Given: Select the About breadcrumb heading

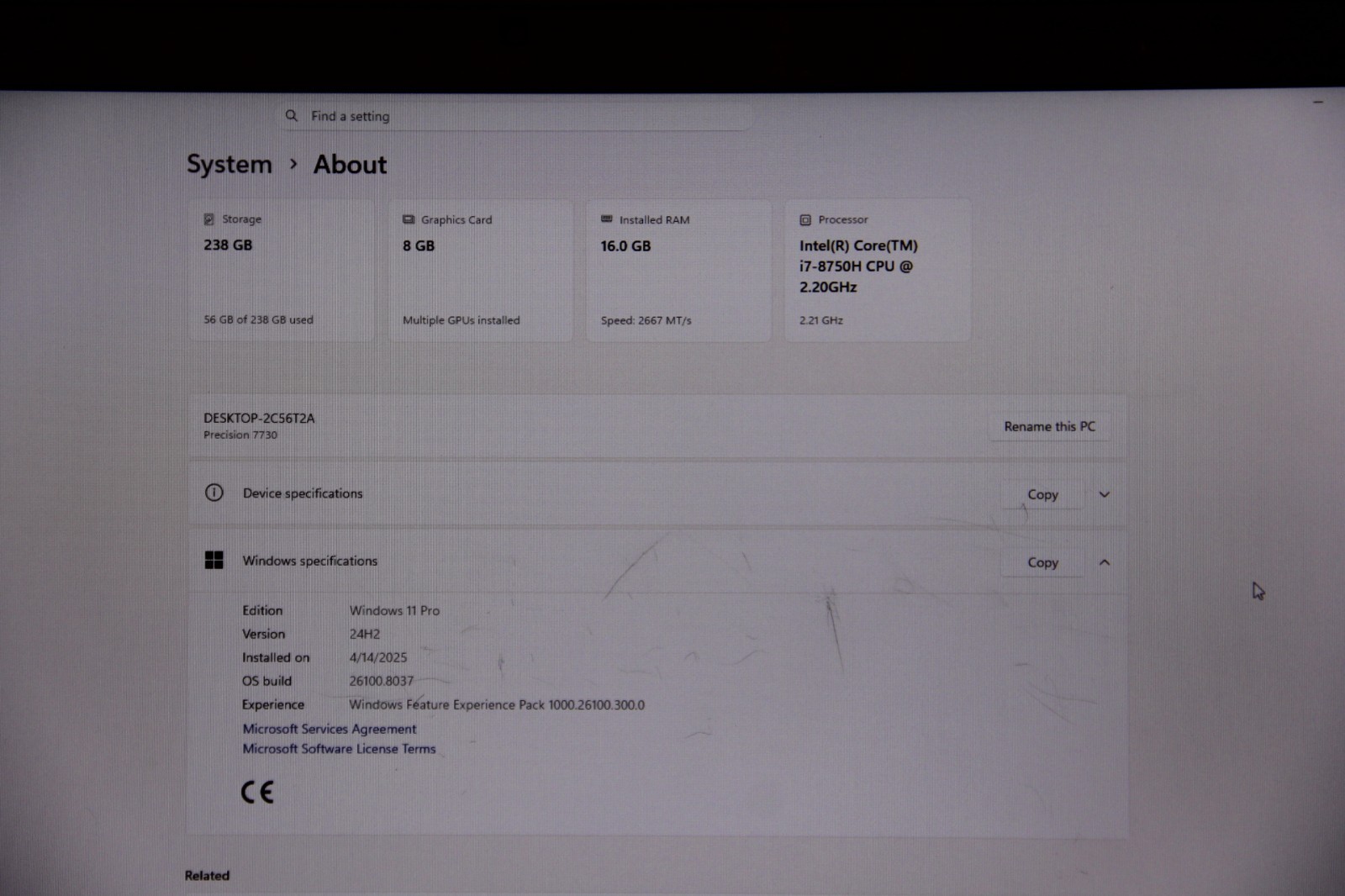Looking at the screenshot, I should (350, 164).
